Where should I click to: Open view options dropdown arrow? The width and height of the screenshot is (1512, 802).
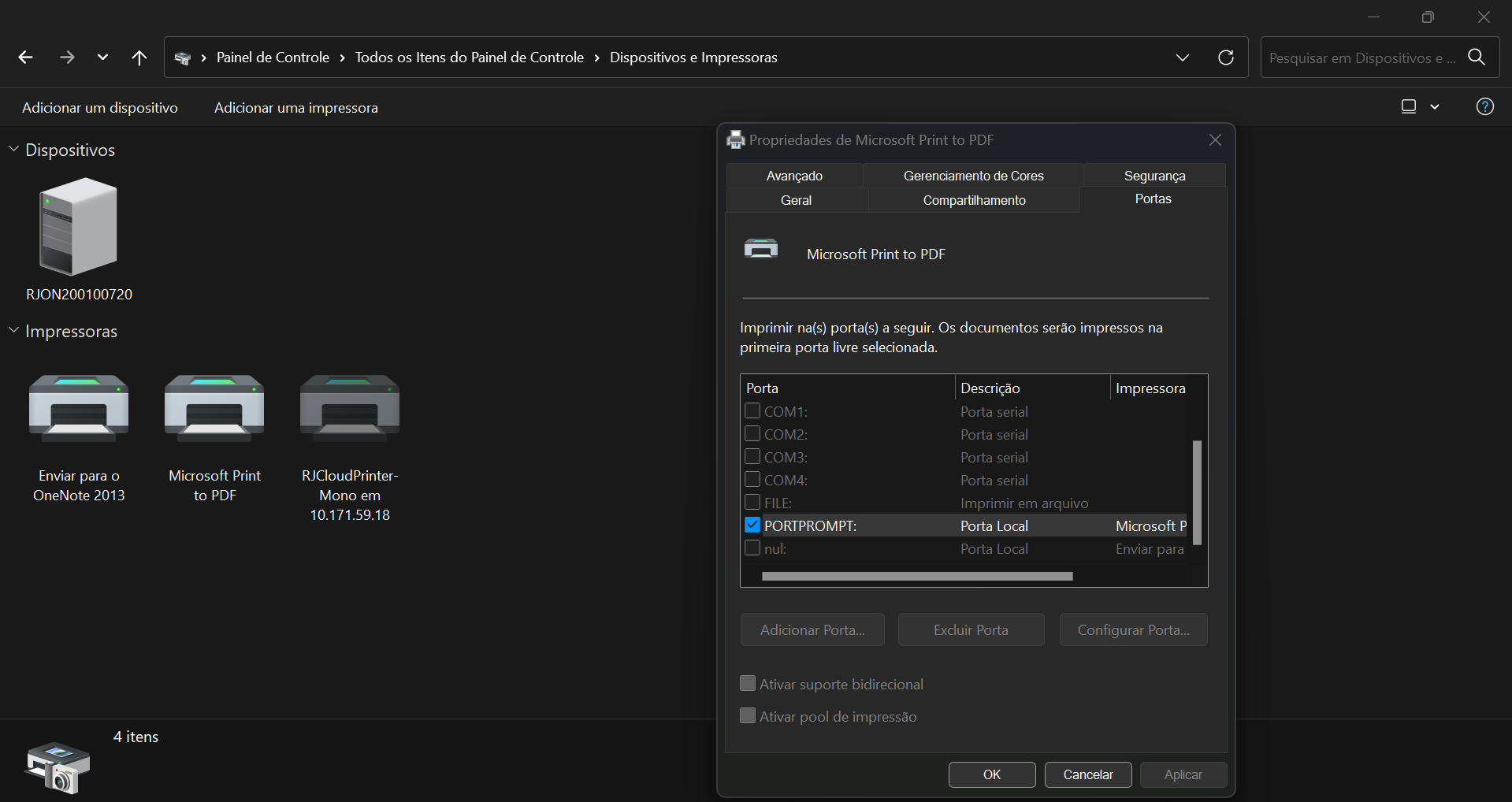(x=1435, y=106)
